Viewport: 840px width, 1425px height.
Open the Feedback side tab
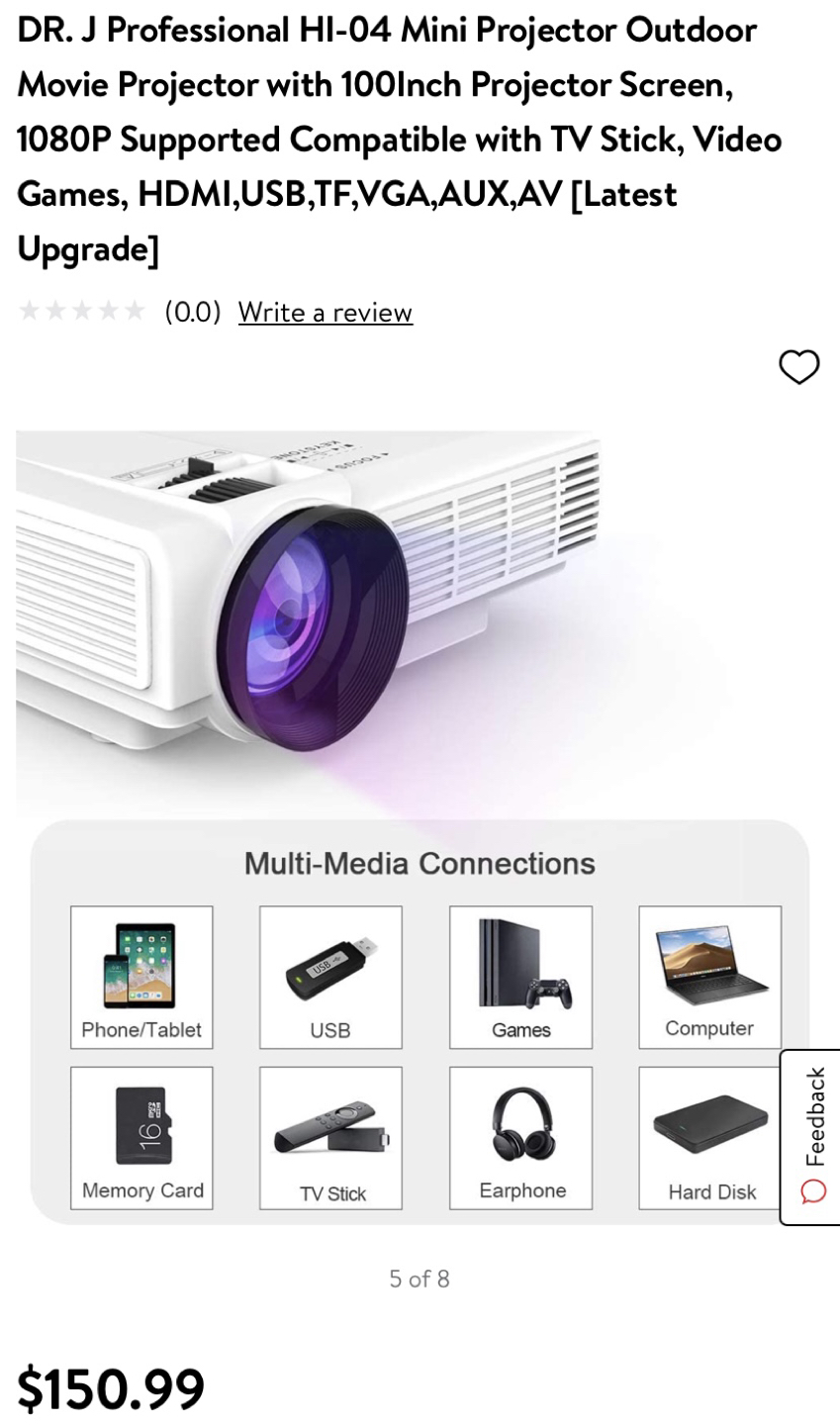(811, 1137)
